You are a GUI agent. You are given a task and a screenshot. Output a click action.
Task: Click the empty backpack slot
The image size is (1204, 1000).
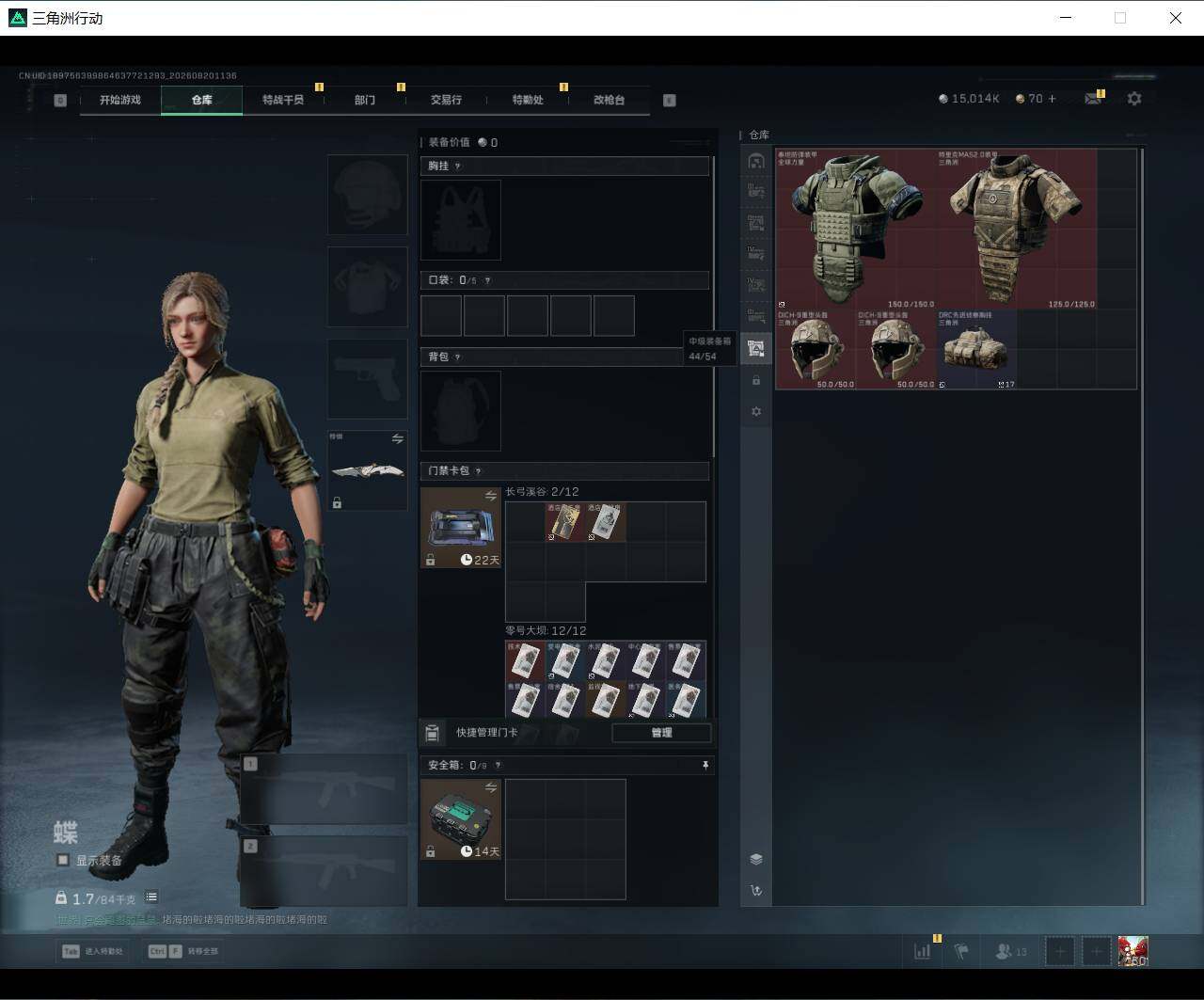pos(460,411)
